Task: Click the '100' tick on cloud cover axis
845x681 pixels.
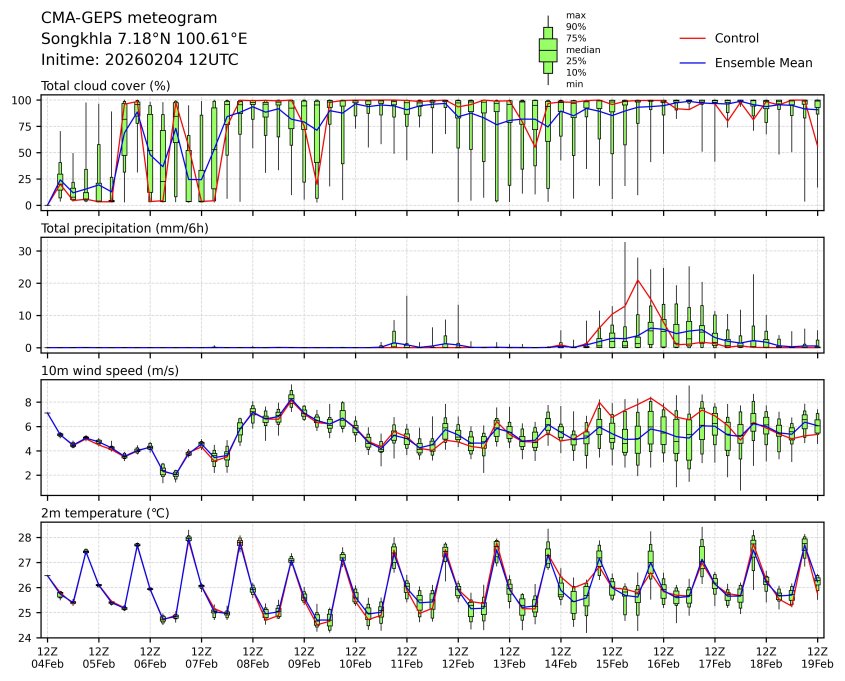Action: [x=23, y=100]
